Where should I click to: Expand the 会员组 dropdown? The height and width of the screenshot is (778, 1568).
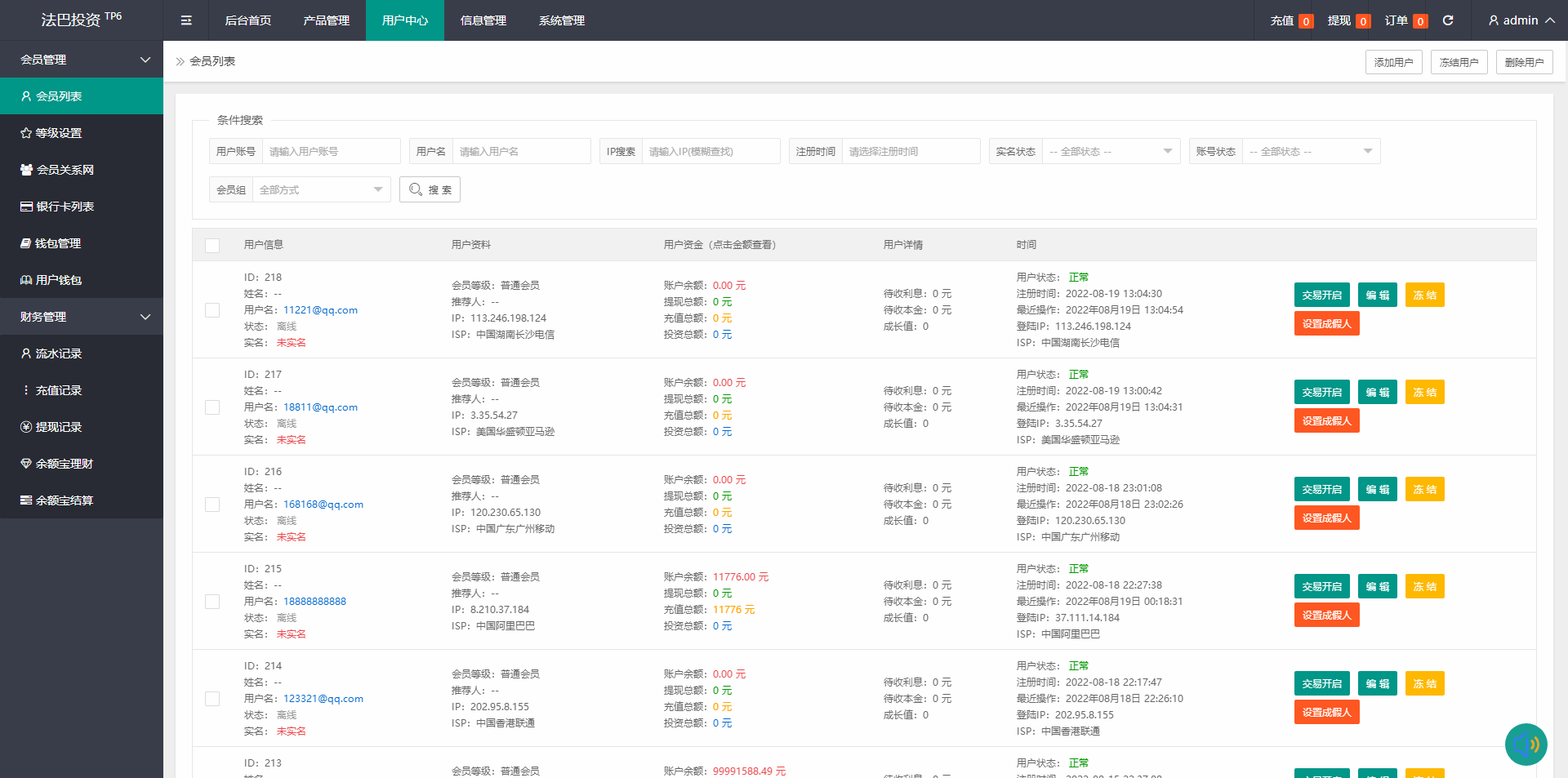(x=320, y=189)
